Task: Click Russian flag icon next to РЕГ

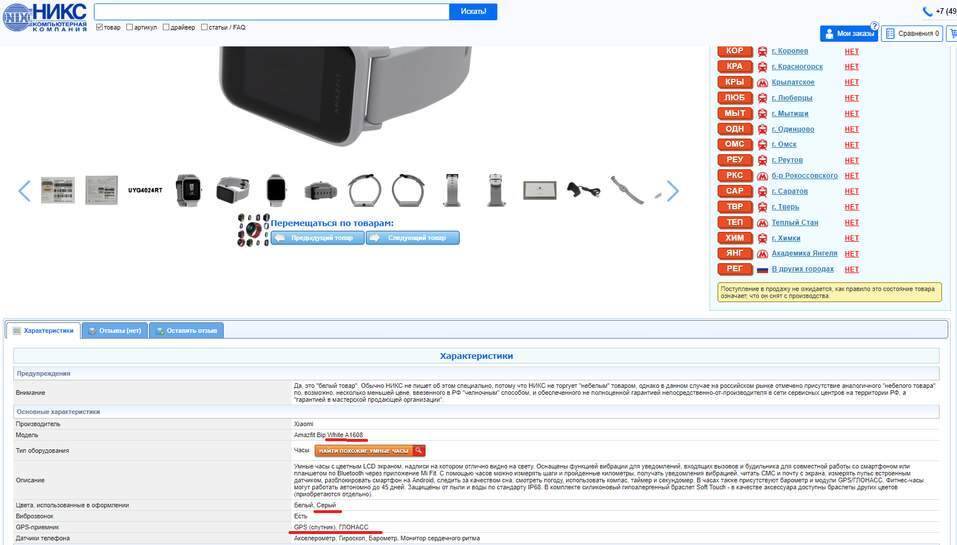Action: click(762, 269)
